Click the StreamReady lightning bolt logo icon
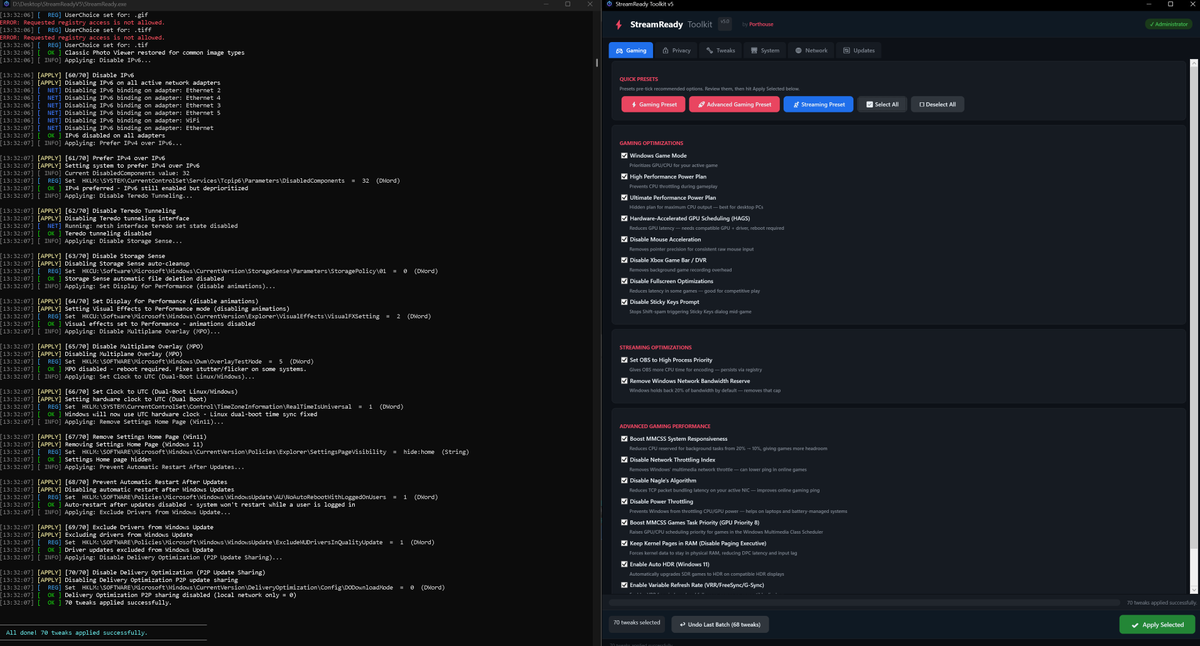This screenshot has width=1200, height=646. pyautogui.click(x=620, y=23)
